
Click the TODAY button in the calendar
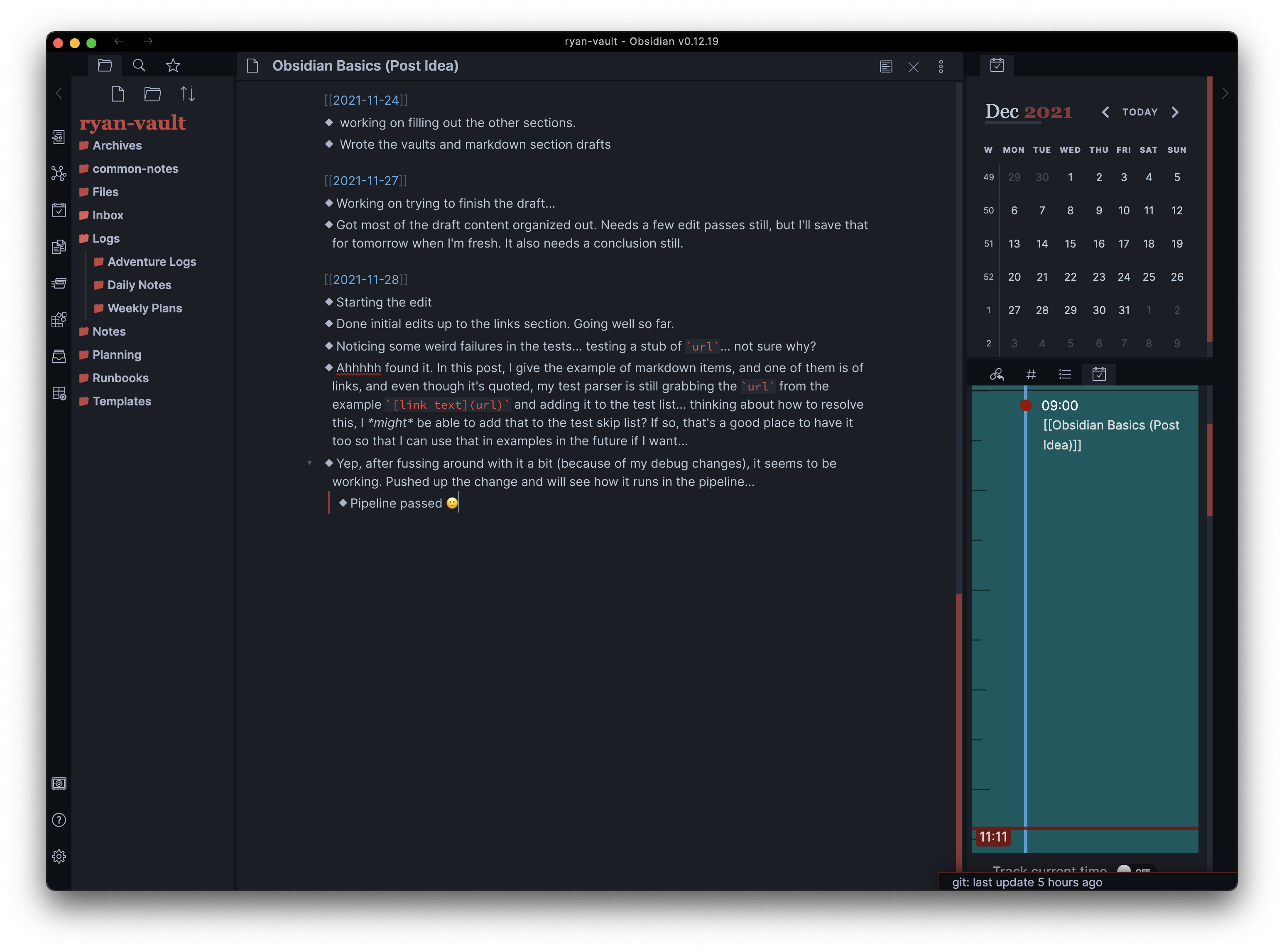[1139, 113]
